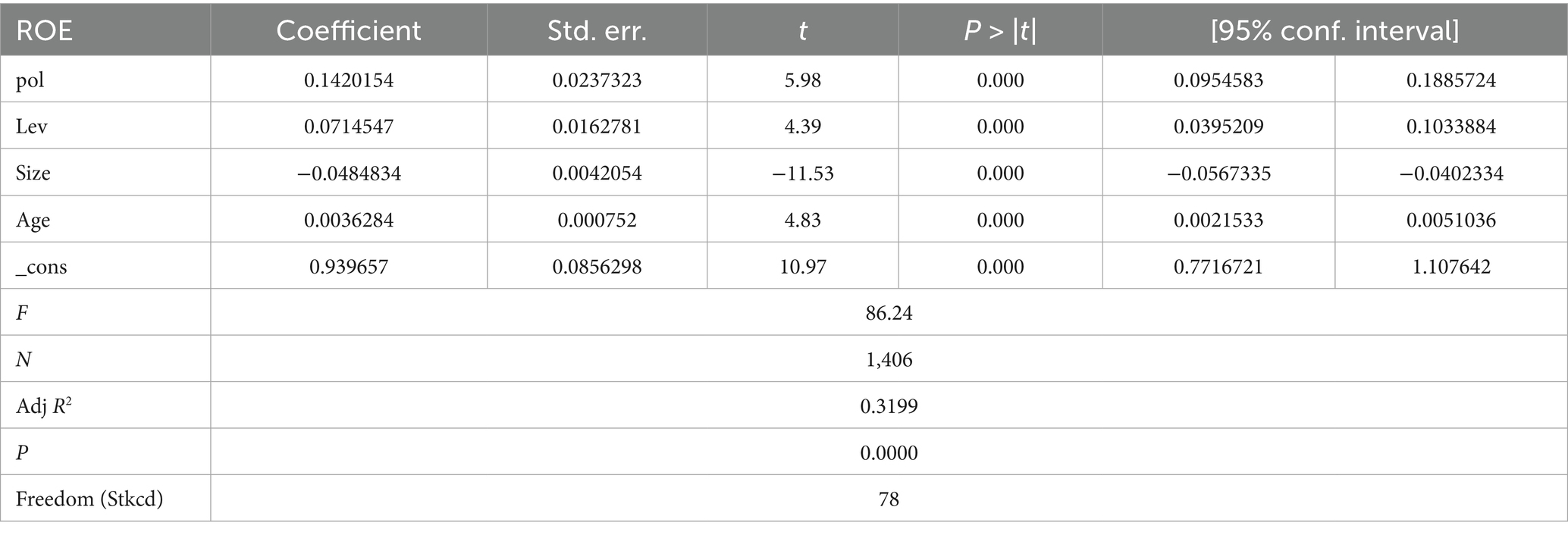Click the Size coefficient value −0.0484834
The image size is (1568, 535).
tap(349, 173)
